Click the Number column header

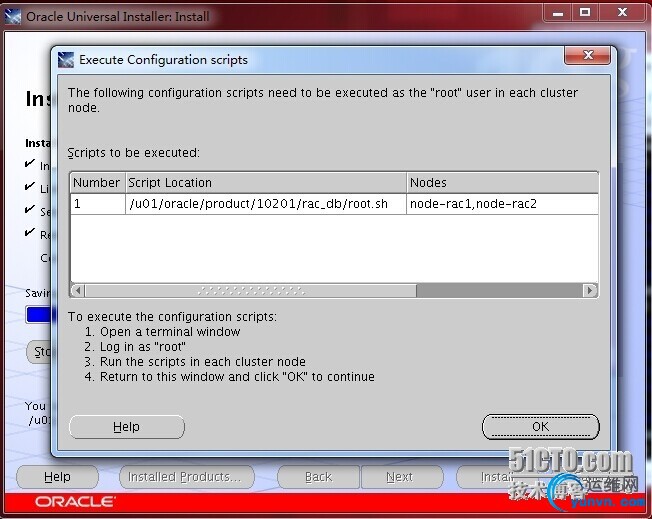pos(97,183)
